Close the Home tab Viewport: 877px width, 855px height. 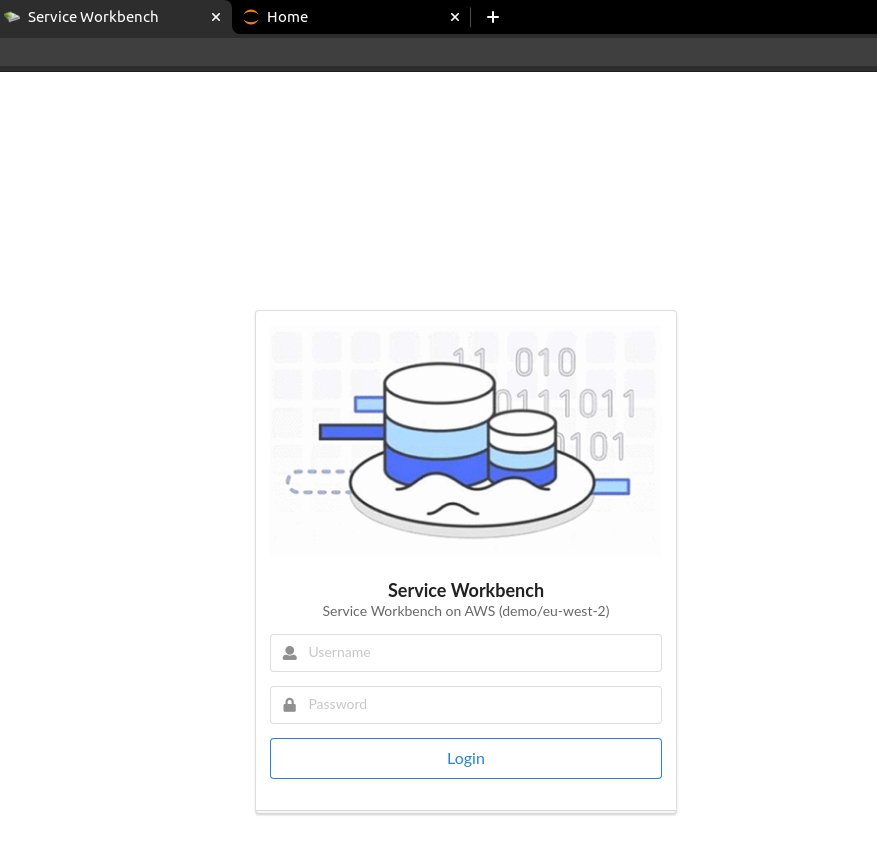[x=455, y=17]
